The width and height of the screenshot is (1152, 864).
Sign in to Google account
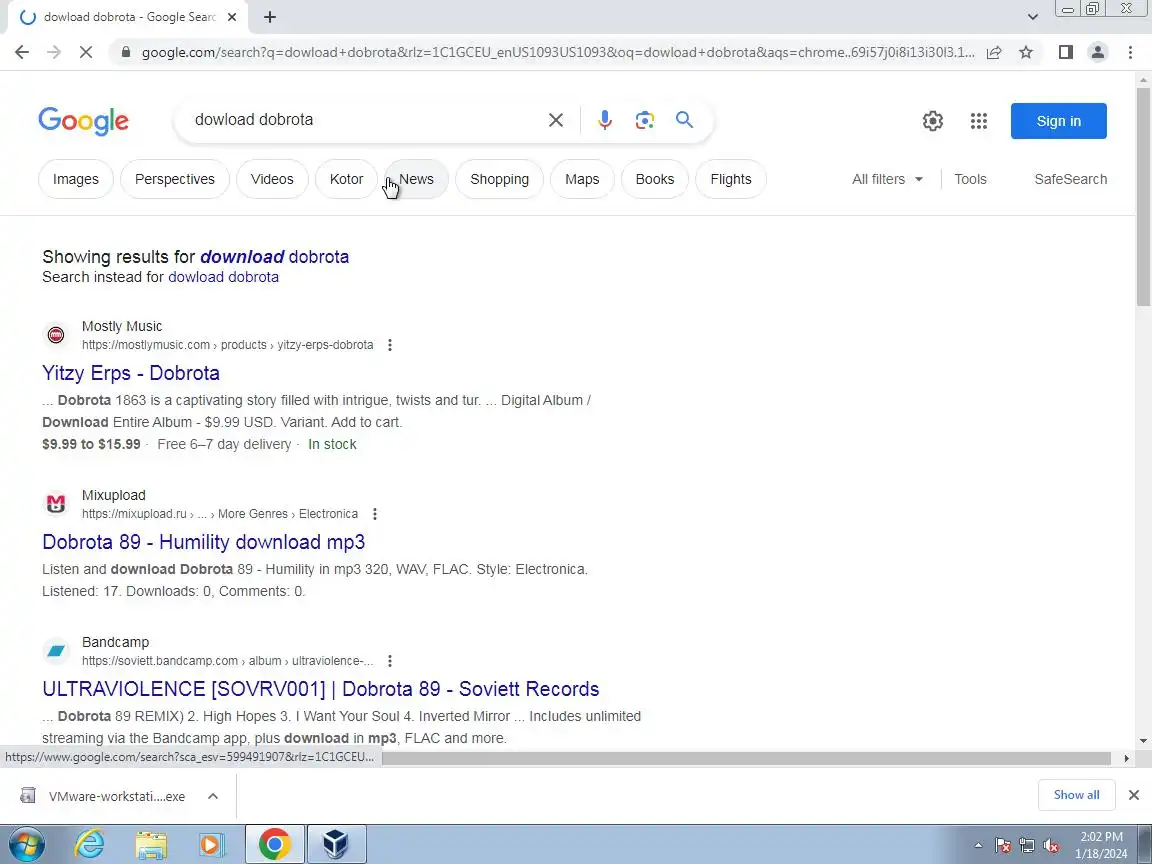[1059, 121]
